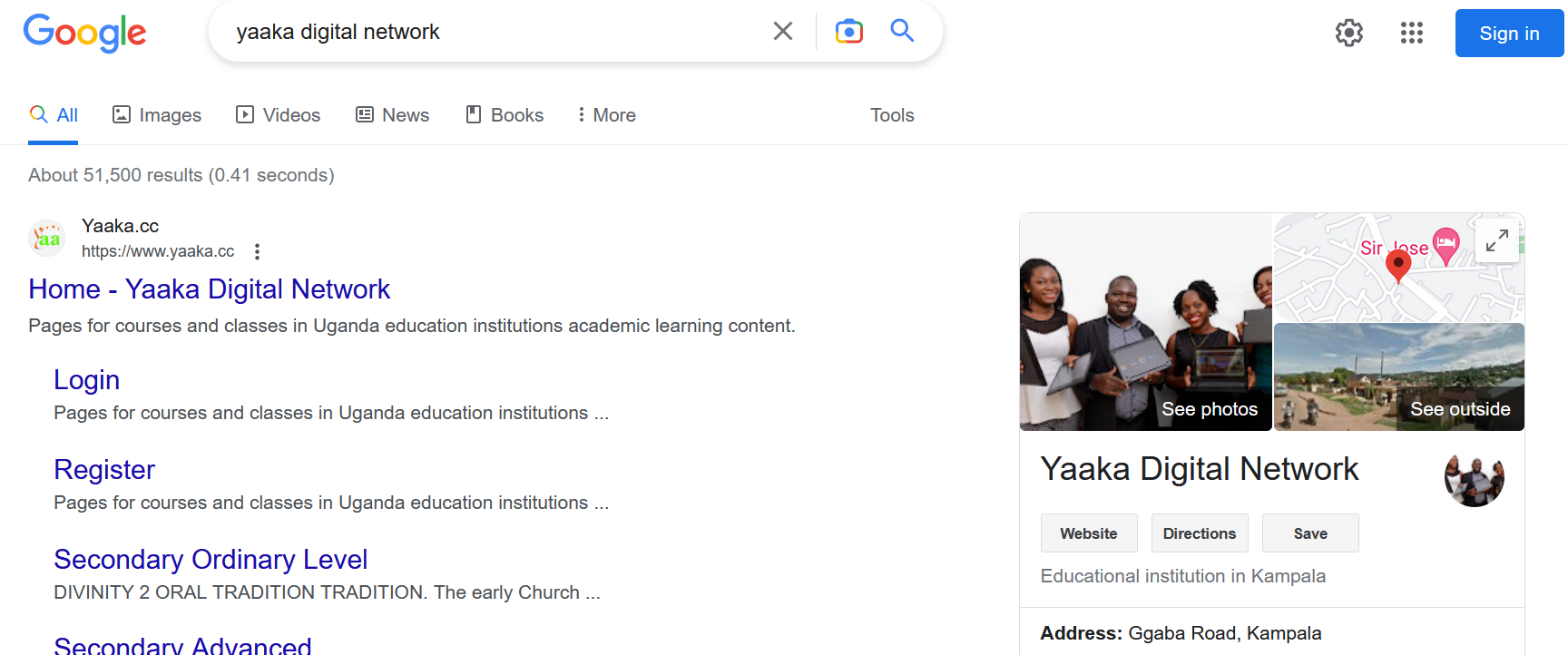Click See photos on the business image
The width and height of the screenshot is (1568, 655).
1210,408
